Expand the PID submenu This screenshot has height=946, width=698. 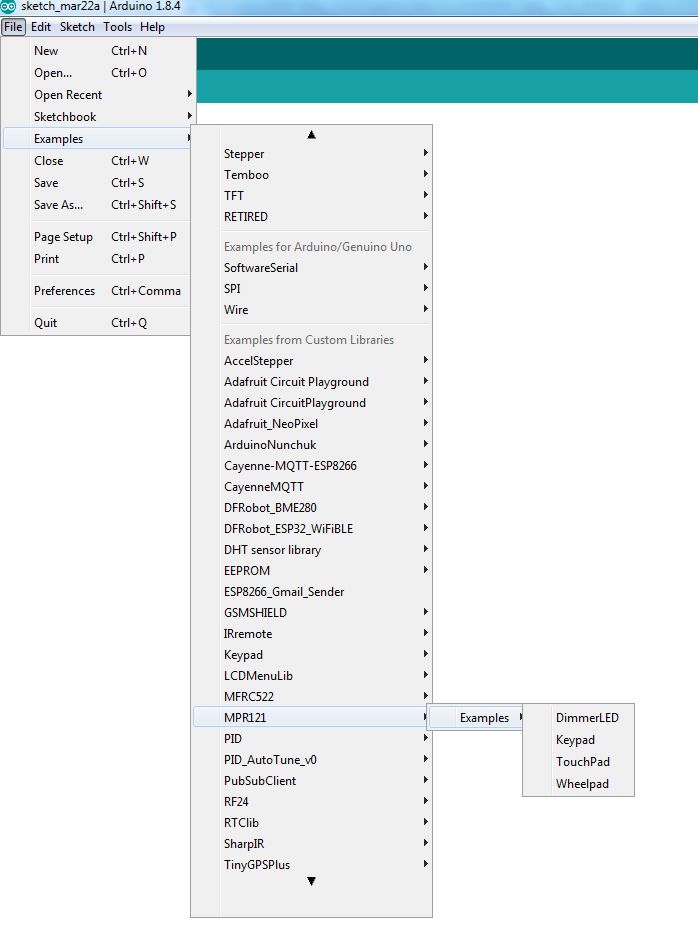[x=311, y=738]
